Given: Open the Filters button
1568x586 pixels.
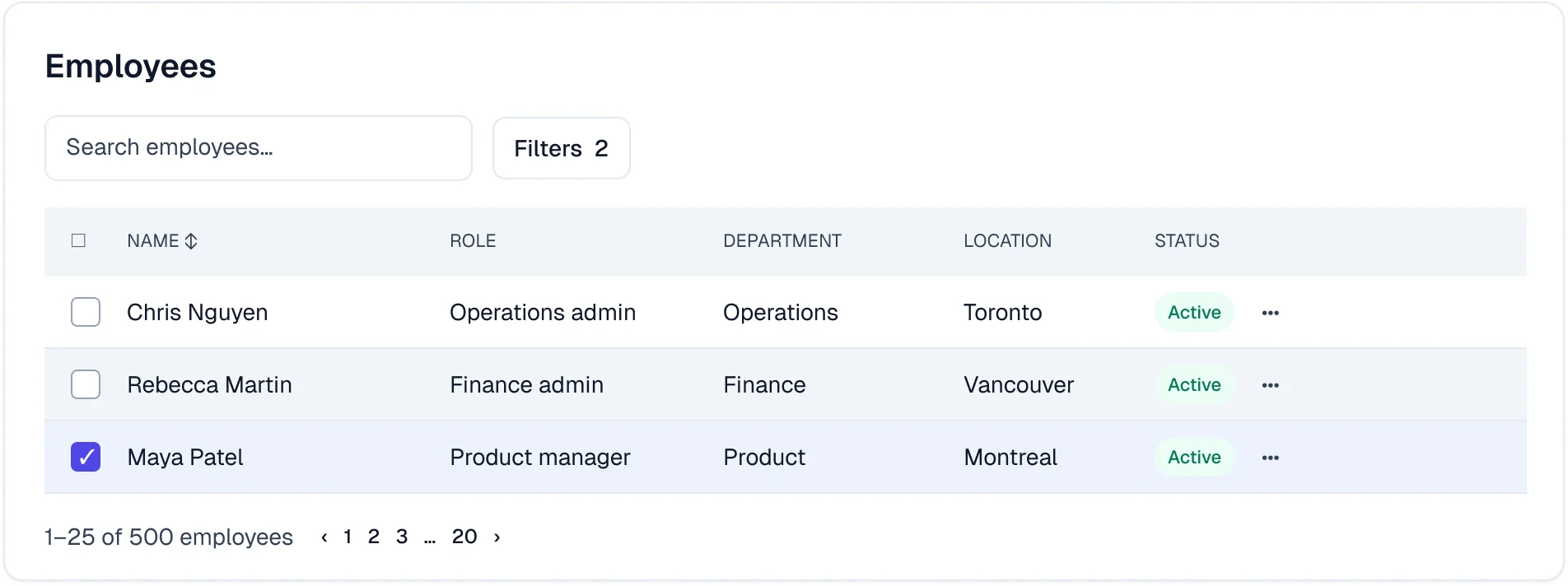Looking at the screenshot, I should pos(562,148).
